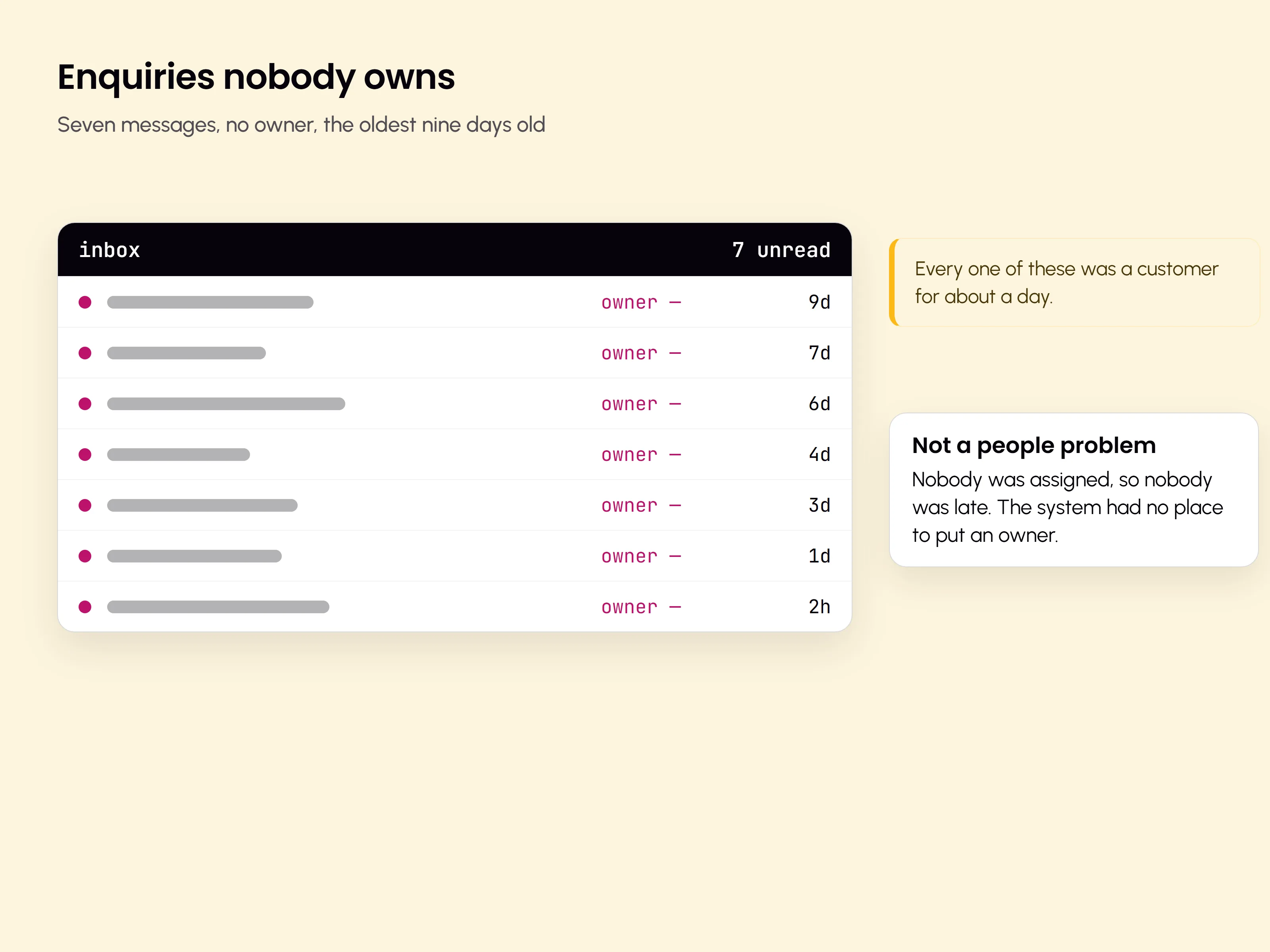Click the '9d' age value

819,302
